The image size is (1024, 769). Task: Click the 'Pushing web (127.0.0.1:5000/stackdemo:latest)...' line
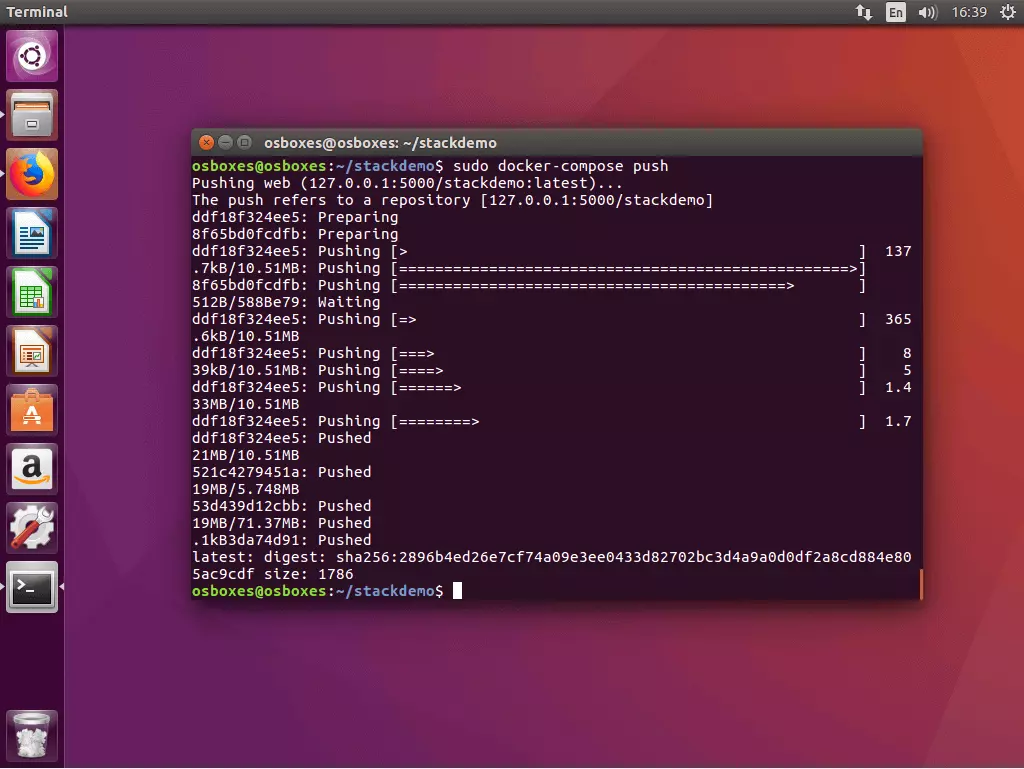click(407, 183)
